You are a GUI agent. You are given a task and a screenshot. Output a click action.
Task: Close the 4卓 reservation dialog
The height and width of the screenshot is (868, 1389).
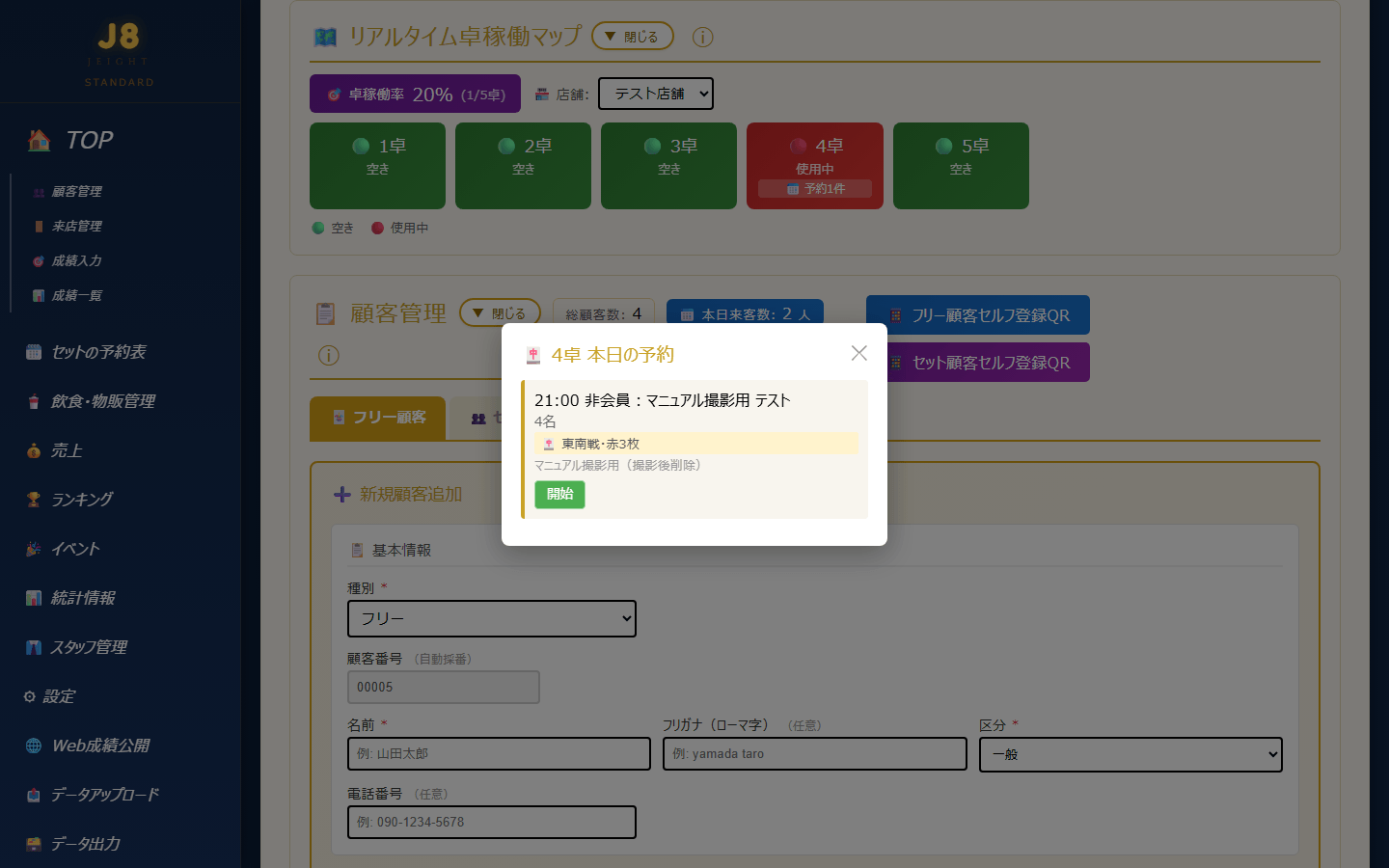858,353
